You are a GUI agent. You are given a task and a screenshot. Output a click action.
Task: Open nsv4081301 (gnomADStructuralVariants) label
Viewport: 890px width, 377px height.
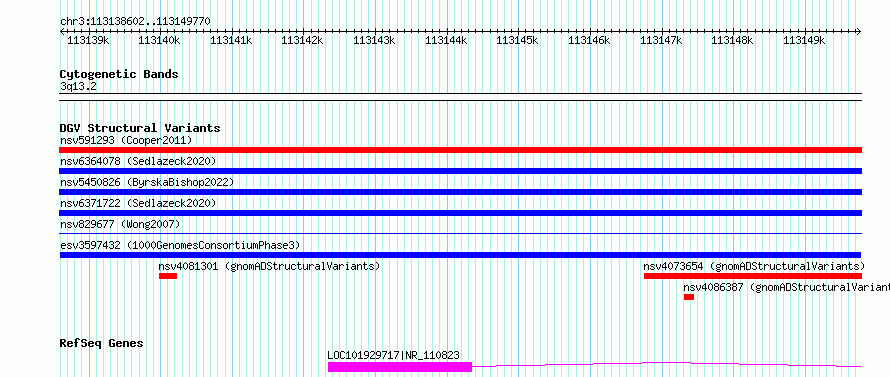[x=269, y=266]
